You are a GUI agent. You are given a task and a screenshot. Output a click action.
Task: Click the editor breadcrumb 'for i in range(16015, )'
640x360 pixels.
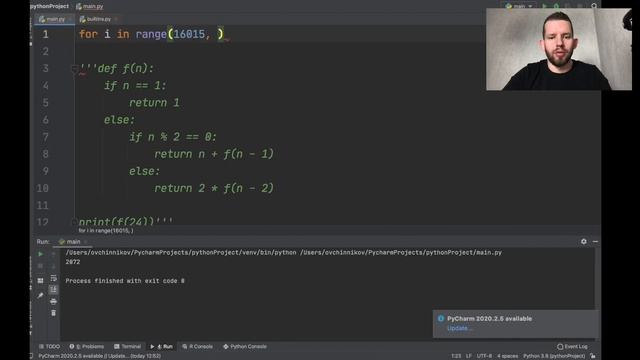[106, 231]
